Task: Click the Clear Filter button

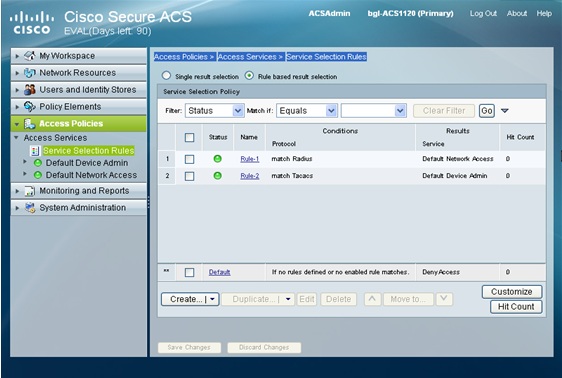Action: [x=444, y=111]
